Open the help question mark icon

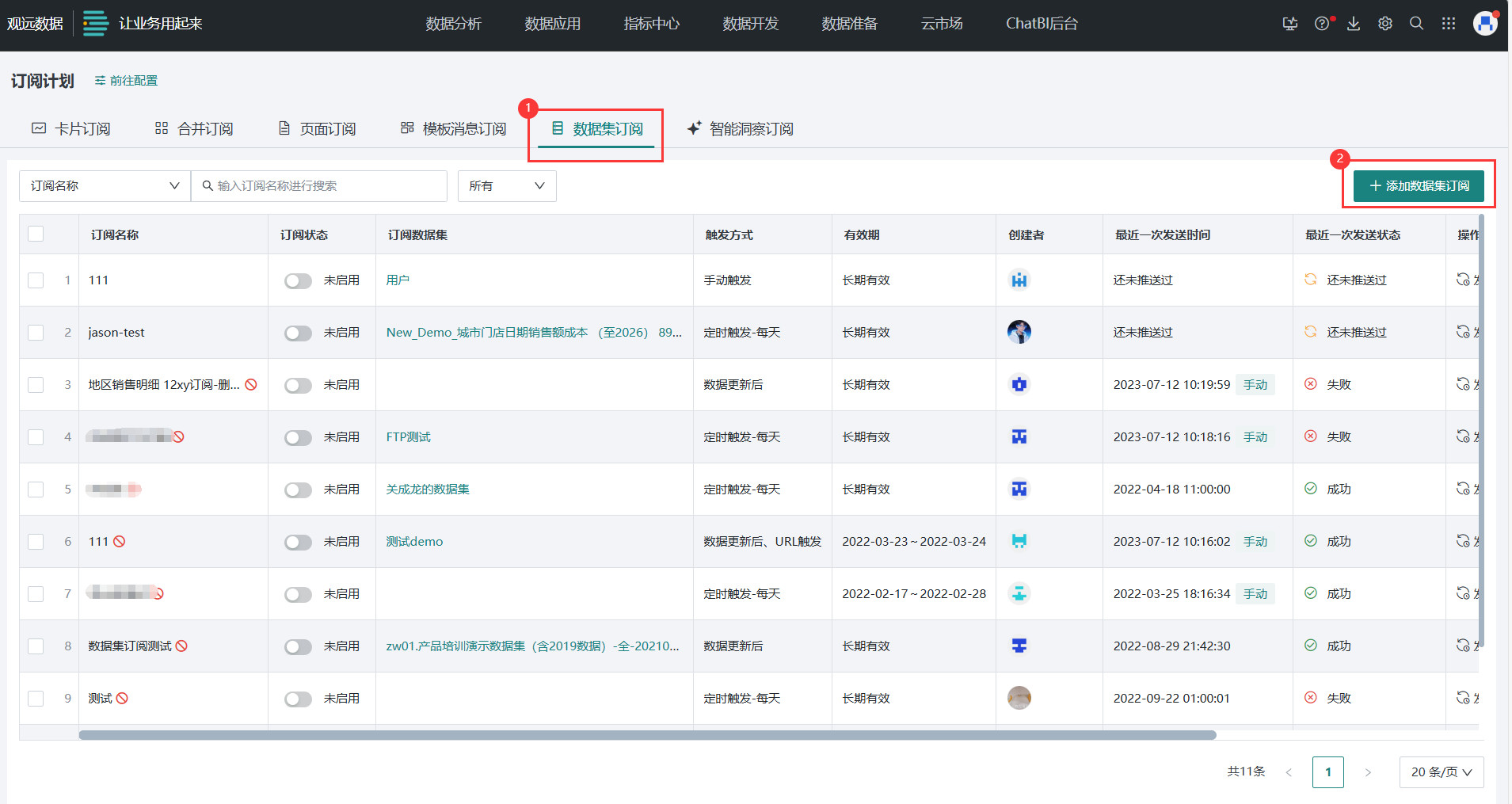point(1322,24)
